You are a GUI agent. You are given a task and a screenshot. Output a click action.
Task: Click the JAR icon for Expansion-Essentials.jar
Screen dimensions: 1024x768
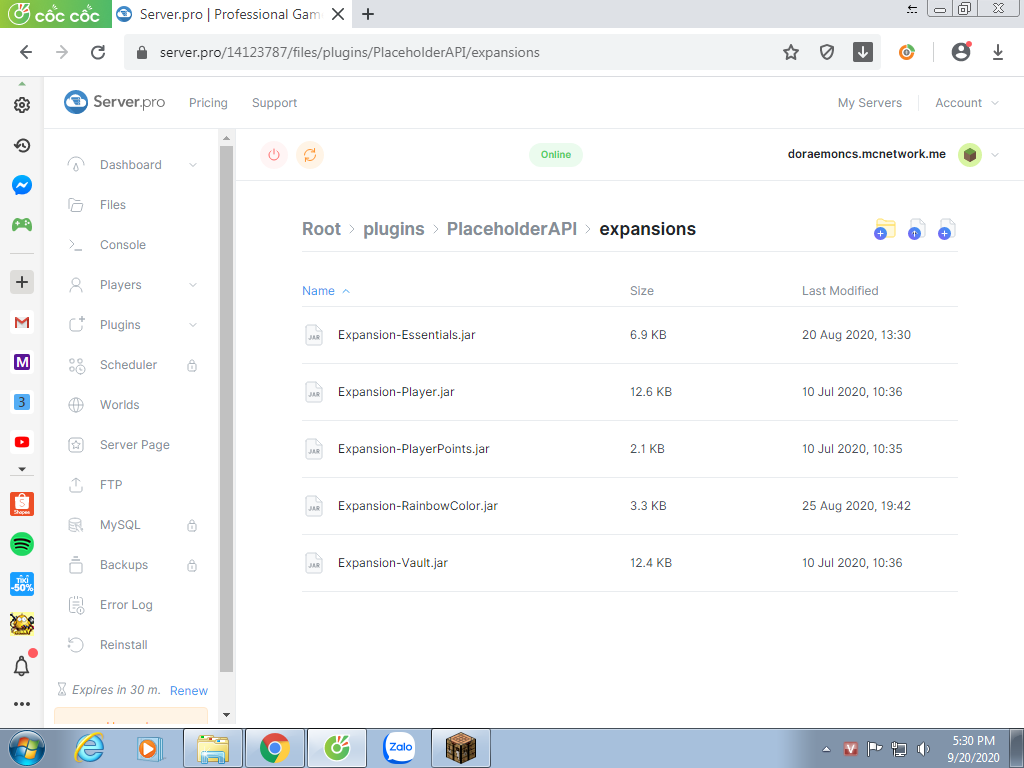tap(314, 335)
